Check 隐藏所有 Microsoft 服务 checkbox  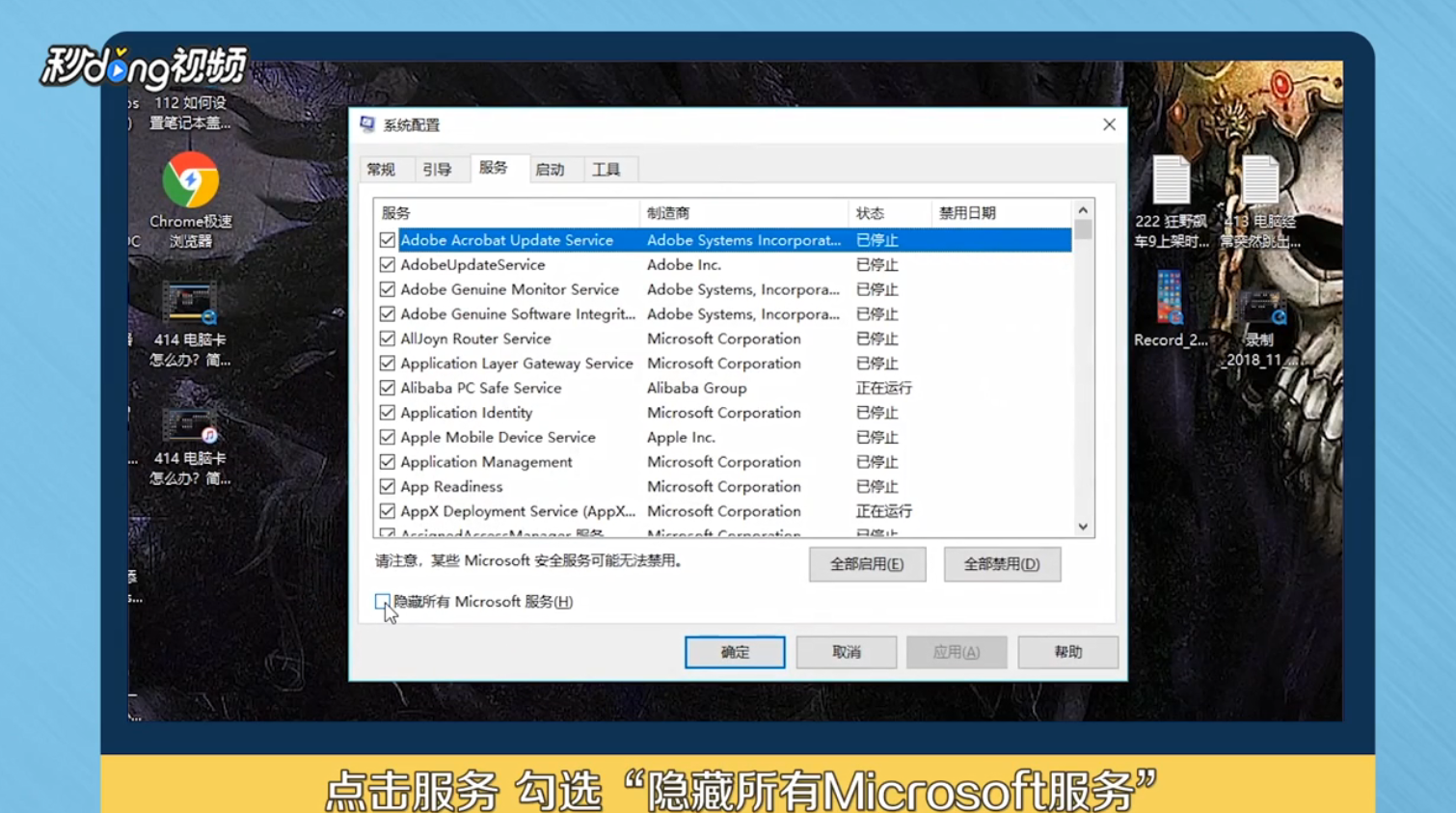(383, 602)
